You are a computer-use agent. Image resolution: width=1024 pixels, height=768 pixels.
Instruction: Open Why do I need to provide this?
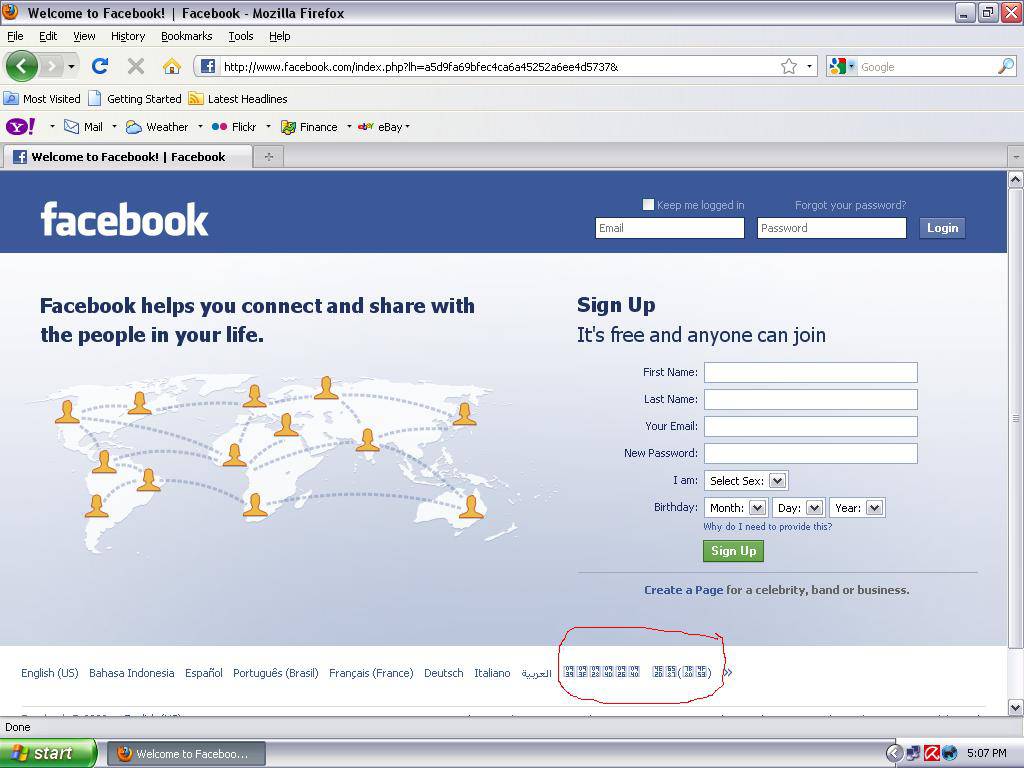click(767, 526)
